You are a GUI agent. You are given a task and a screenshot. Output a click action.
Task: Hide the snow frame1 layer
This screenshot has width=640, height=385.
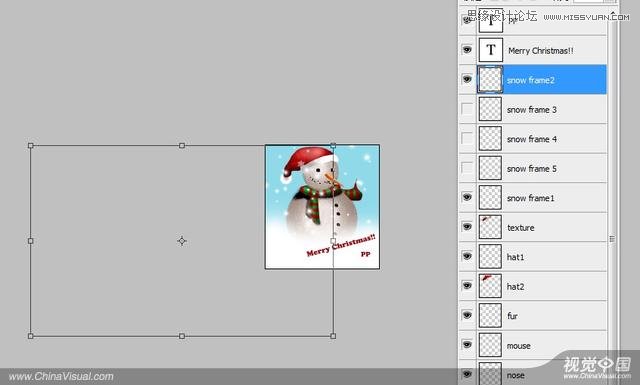(467, 197)
